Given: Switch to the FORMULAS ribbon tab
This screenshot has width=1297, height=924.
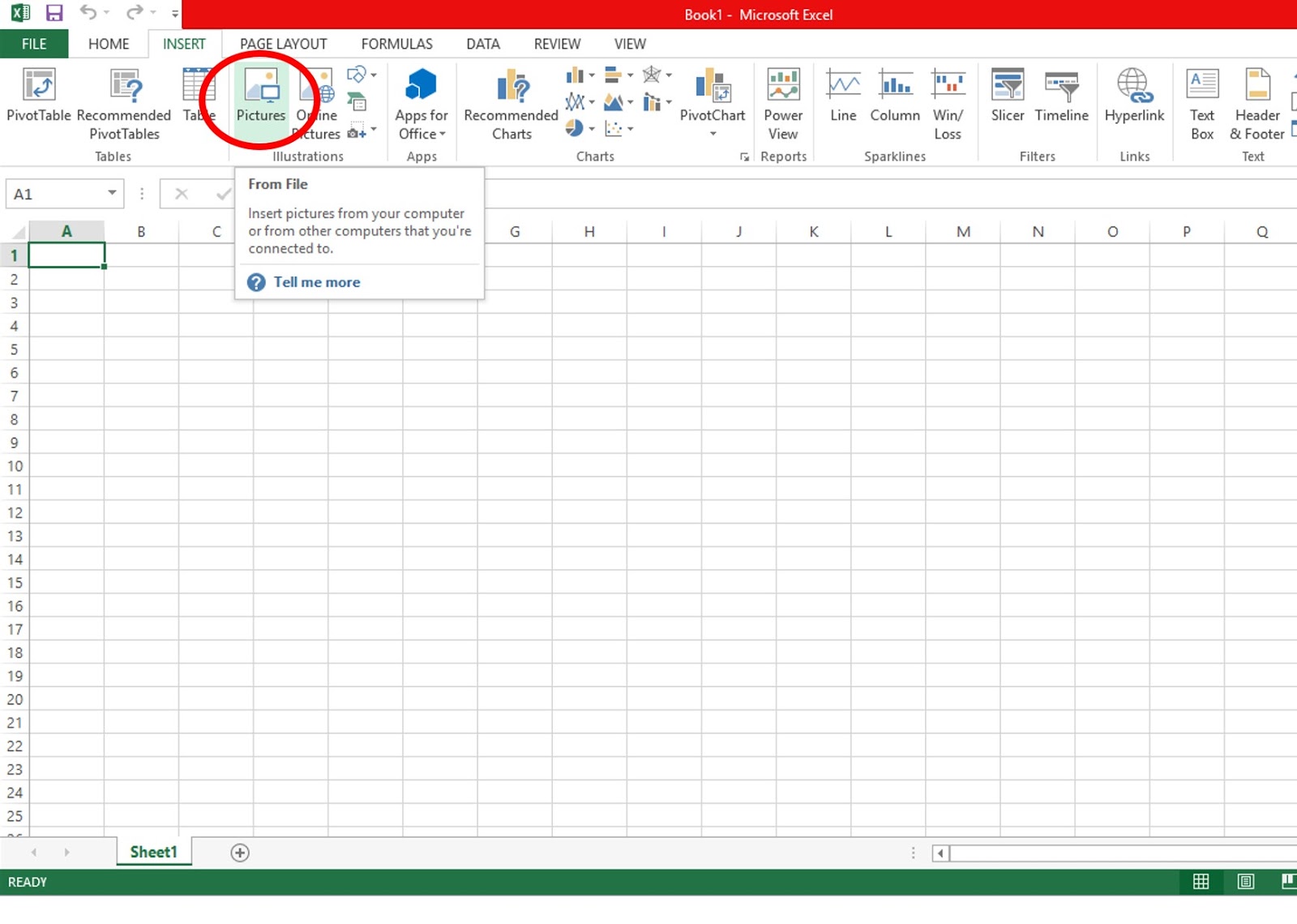Looking at the screenshot, I should (396, 44).
